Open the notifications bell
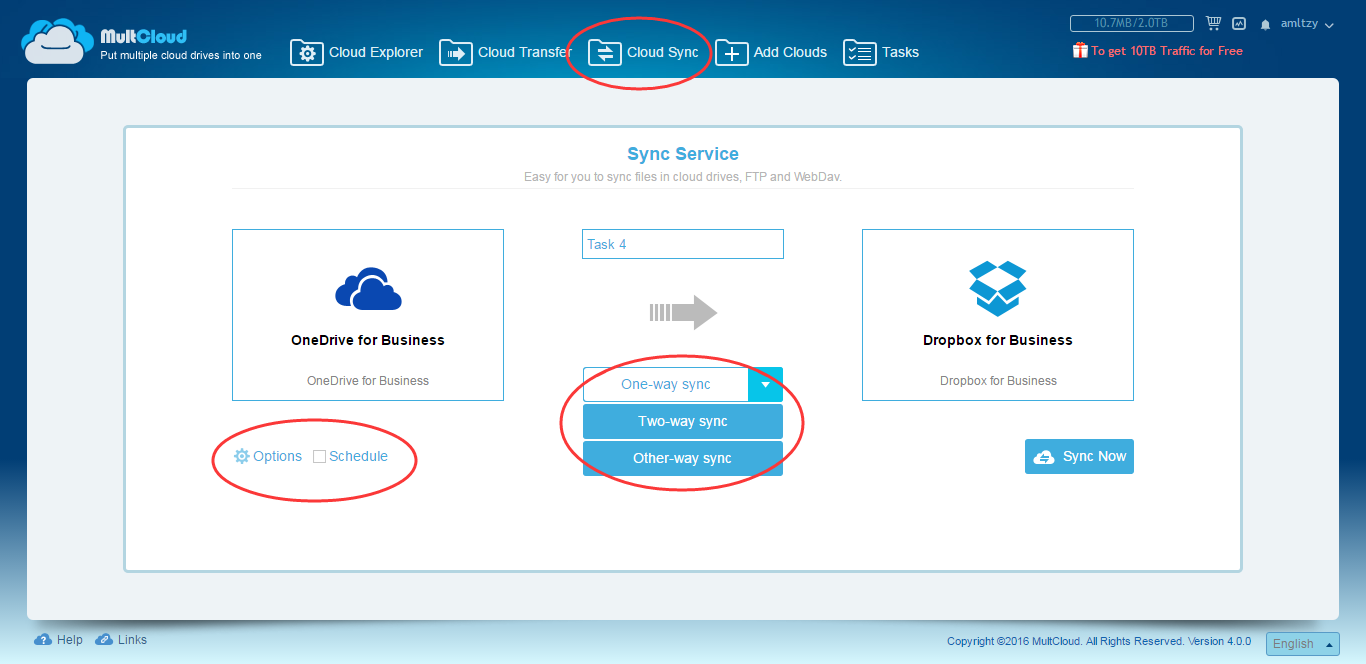The width and height of the screenshot is (1366, 664). [x=1265, y=24]
